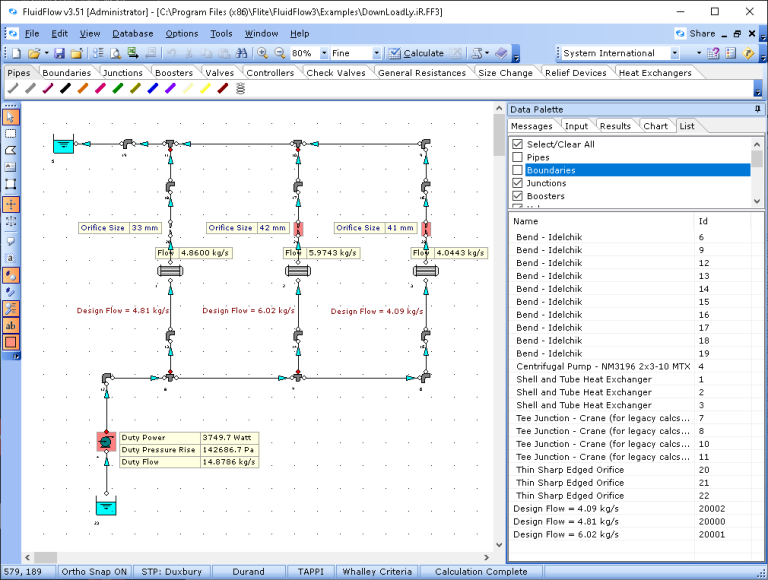
Task: Check the Pipes checkbox
Action: point(517,157)
